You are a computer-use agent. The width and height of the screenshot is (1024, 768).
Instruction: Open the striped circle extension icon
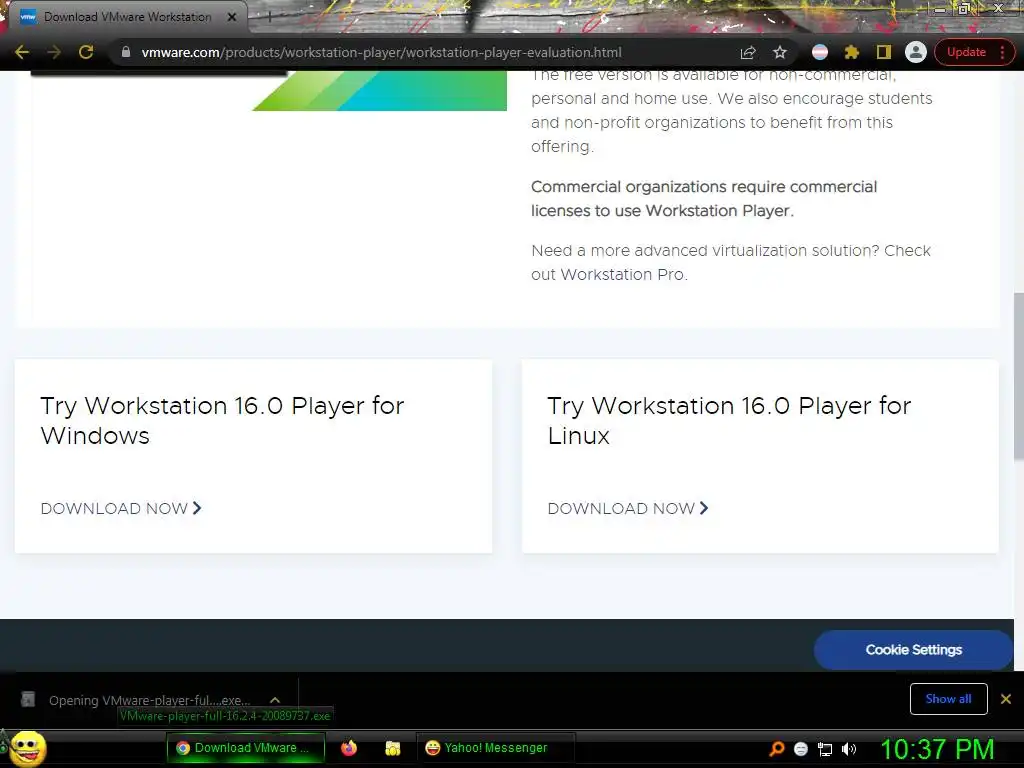(x=820, y=52)
